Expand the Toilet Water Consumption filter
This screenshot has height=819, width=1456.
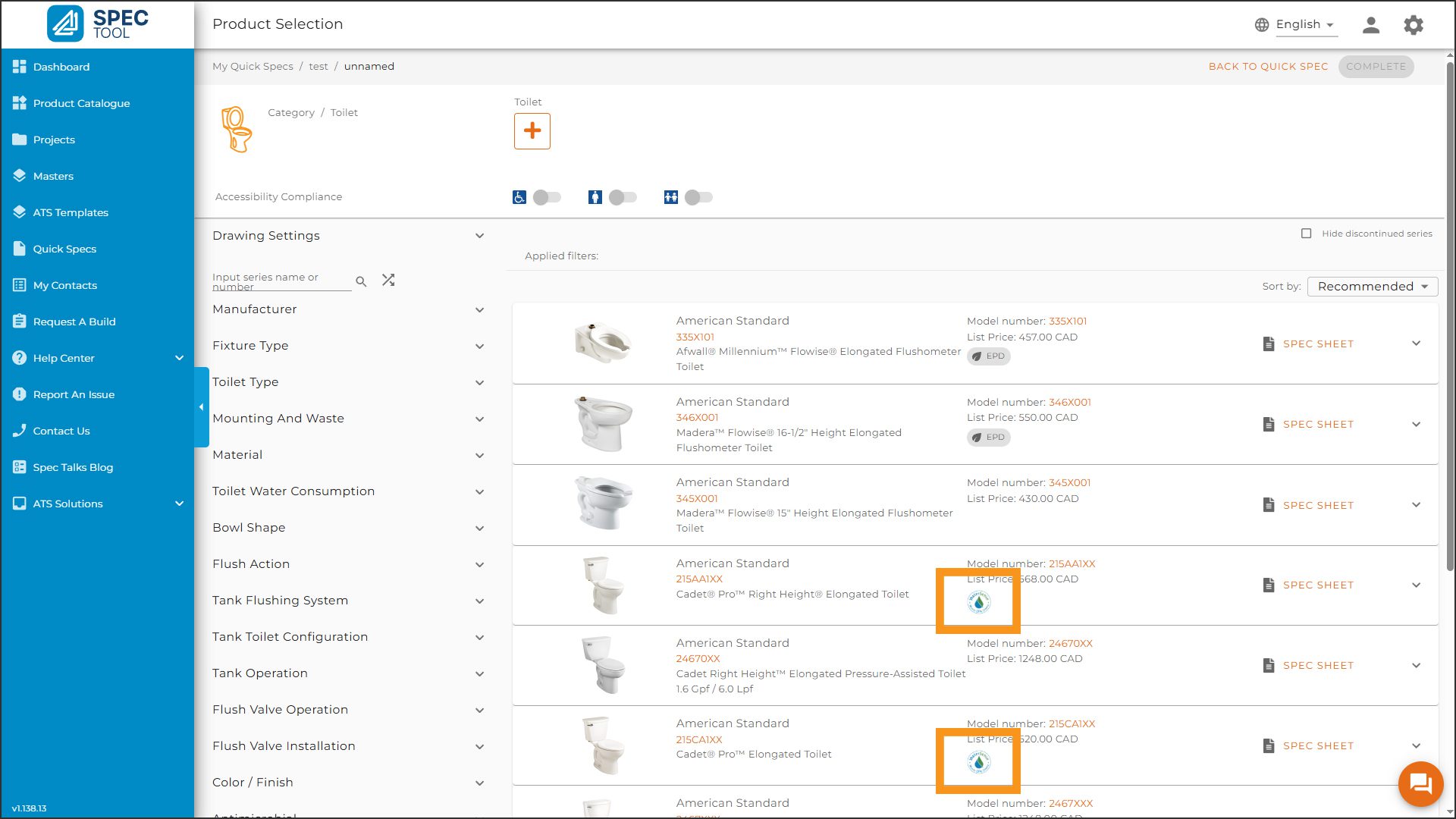click(x=348, y=491)
